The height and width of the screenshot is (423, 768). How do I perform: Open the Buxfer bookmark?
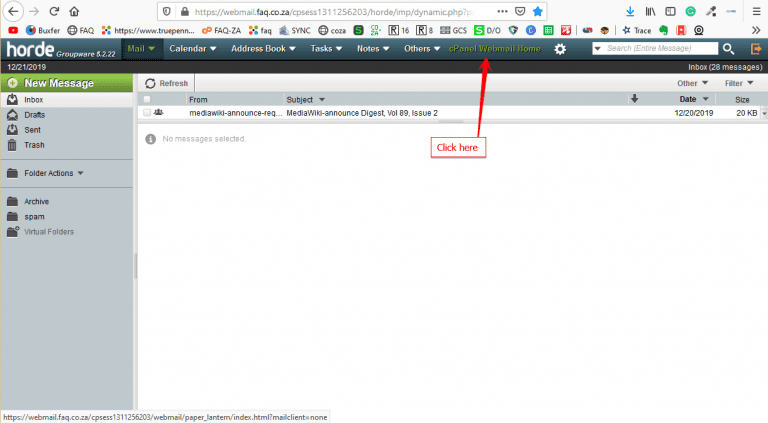43,30
